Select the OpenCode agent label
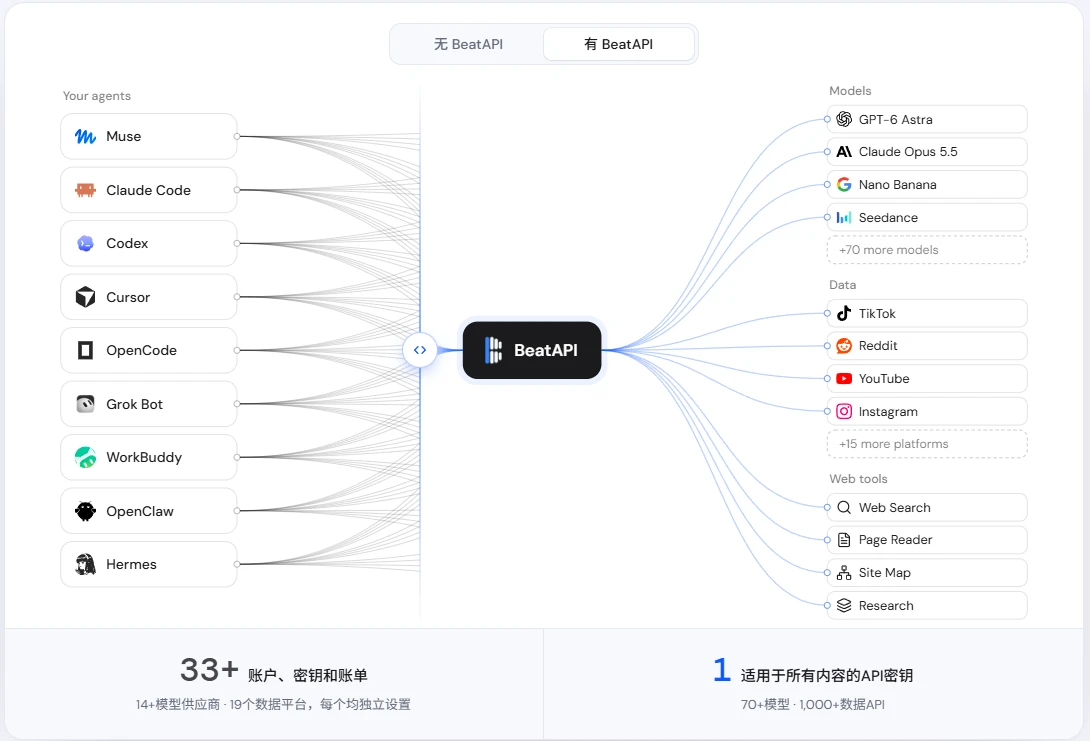 (x=141, y=350)
